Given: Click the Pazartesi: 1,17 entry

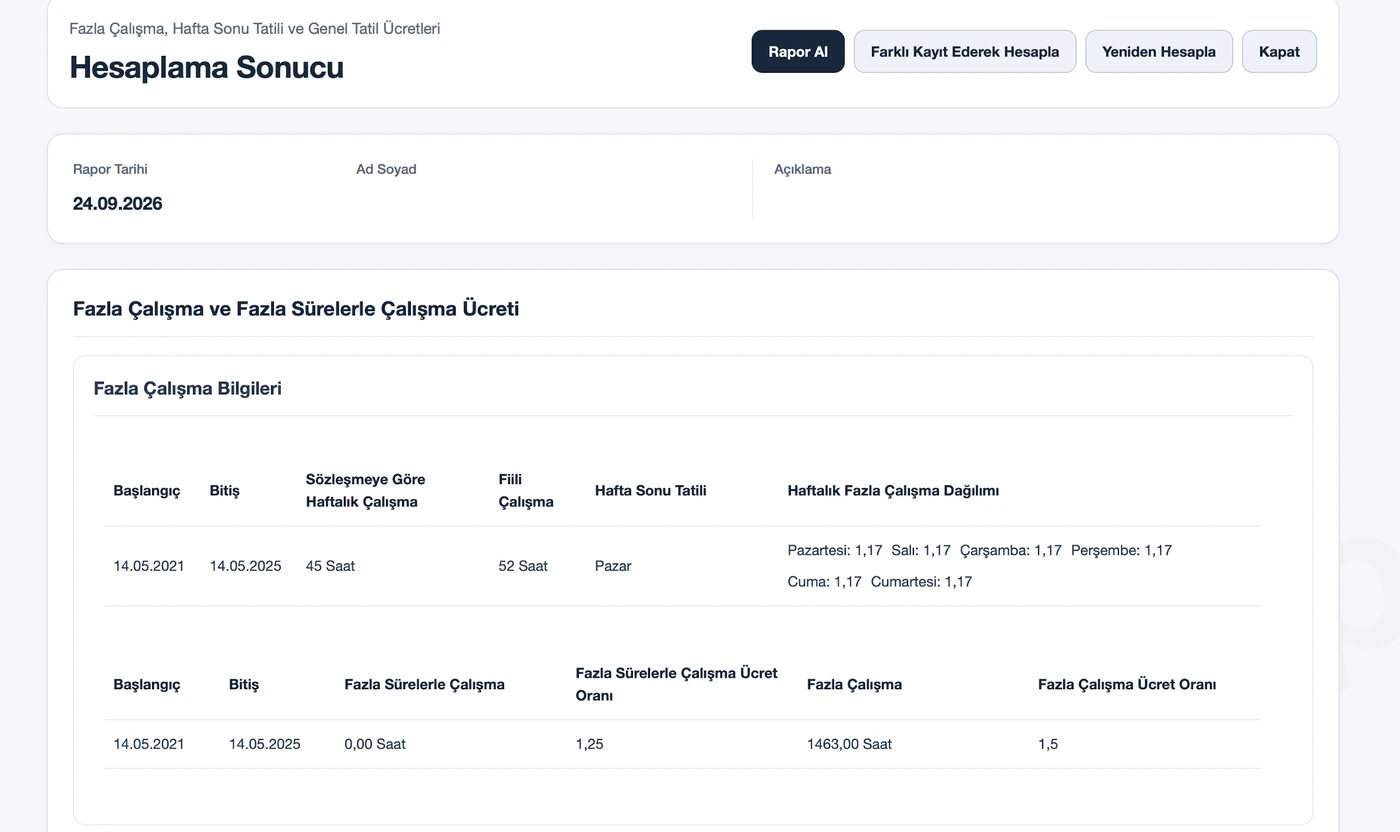Looking at the screenshot, I should tap(835, 550).
